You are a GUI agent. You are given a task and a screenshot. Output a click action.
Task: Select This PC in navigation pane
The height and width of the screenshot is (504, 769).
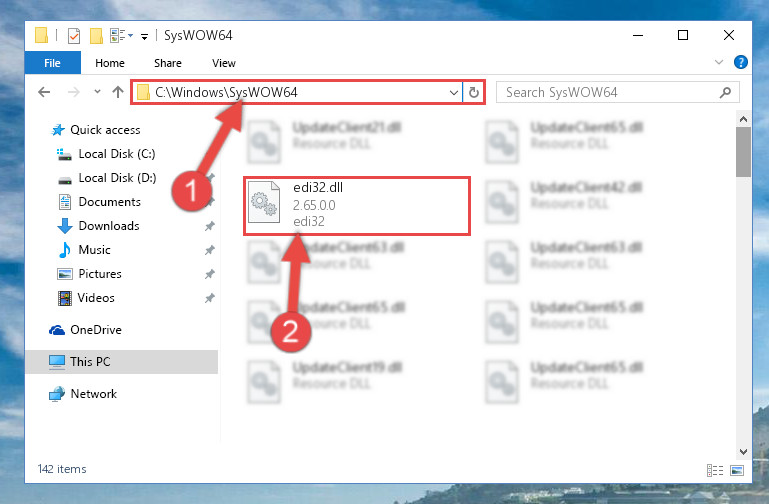(x=122, y=361)
